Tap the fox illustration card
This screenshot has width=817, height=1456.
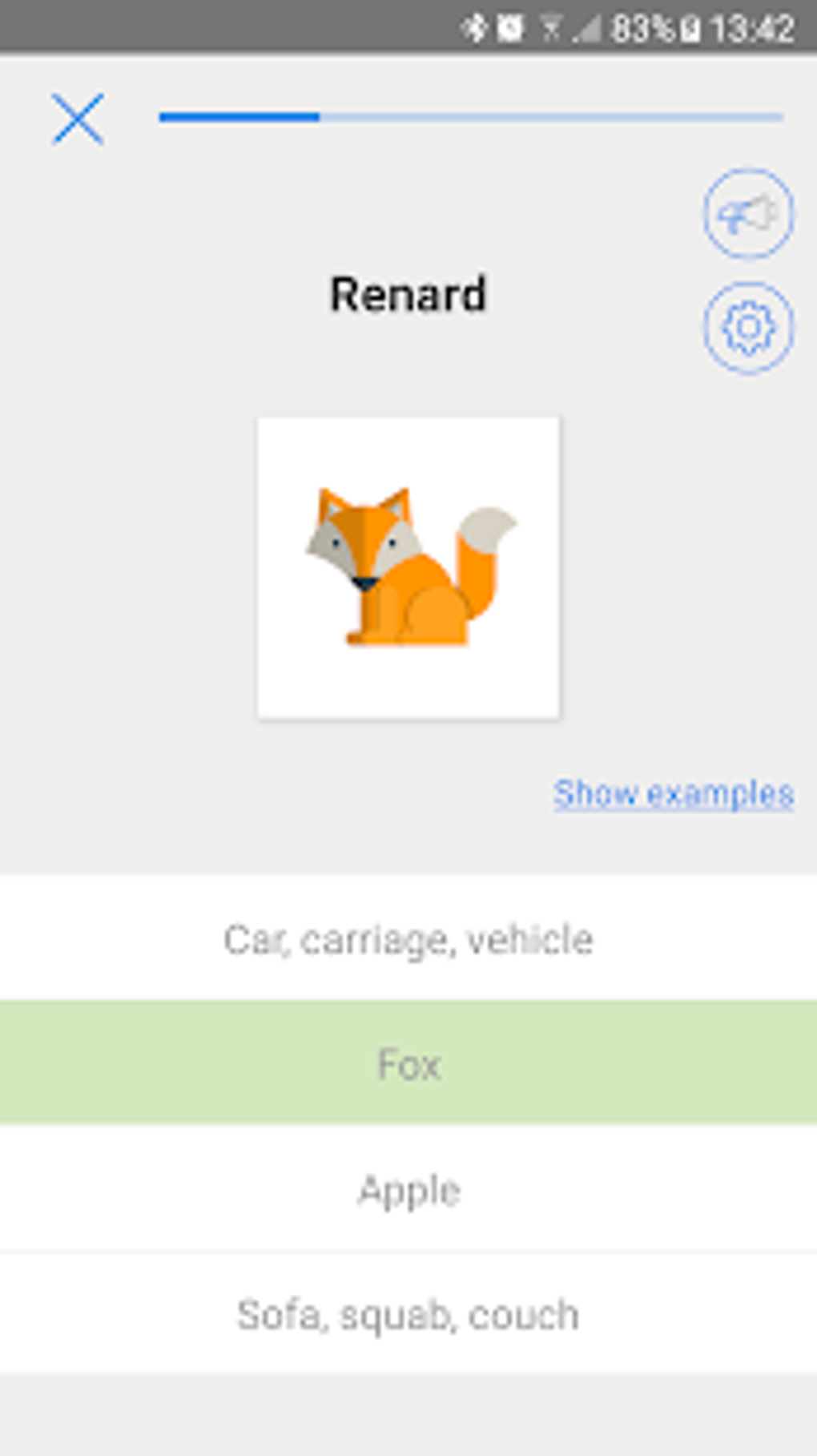click(x=408, y=567)
